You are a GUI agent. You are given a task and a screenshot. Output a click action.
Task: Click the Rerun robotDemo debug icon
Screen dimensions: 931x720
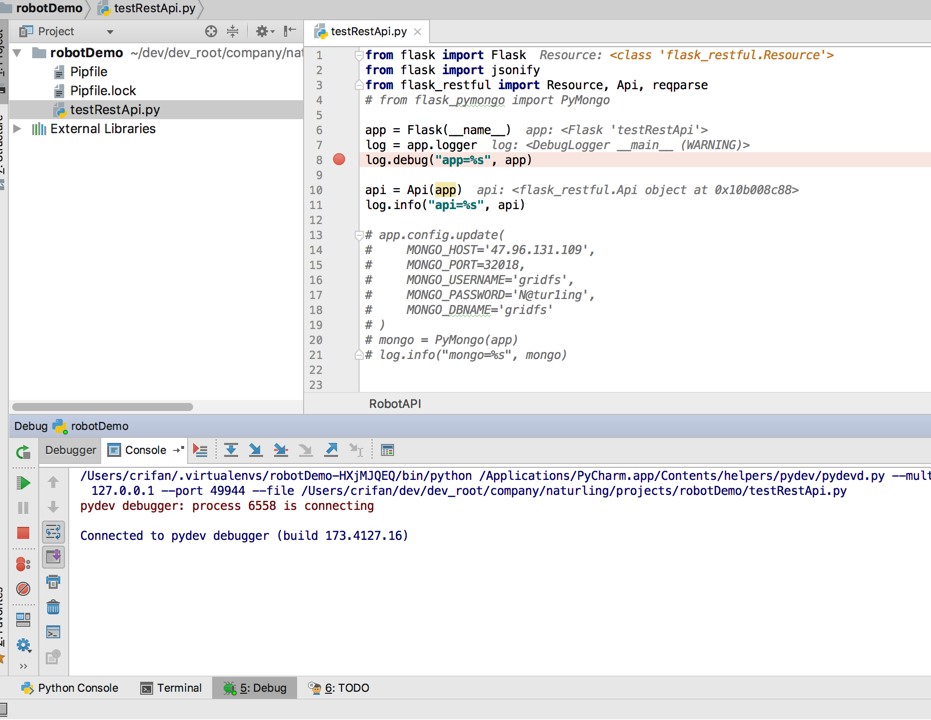click(23, 452)
